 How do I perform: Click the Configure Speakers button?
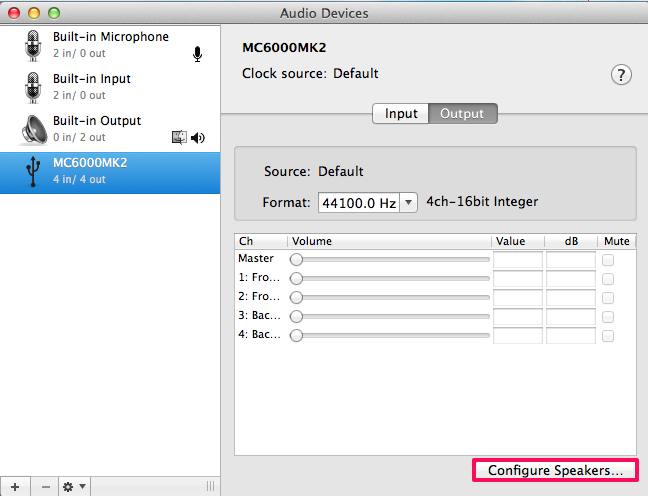tap(555, 470)
